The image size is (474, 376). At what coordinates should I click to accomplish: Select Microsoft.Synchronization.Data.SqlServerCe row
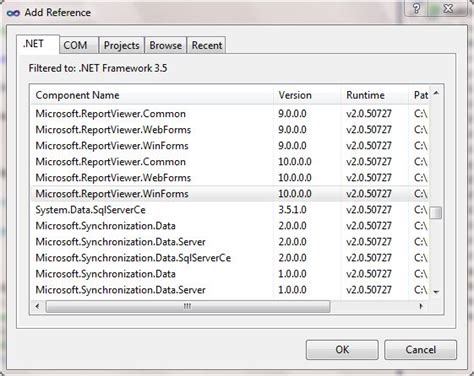[230, 258]
